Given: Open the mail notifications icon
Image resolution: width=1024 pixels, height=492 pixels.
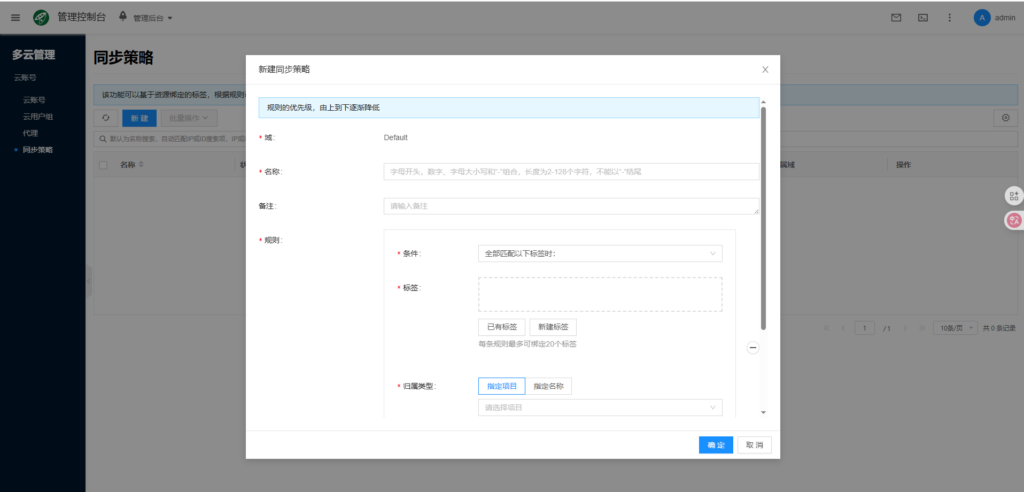Looking at the screenshot, I should pyautogui.click(x=896, y=17).
